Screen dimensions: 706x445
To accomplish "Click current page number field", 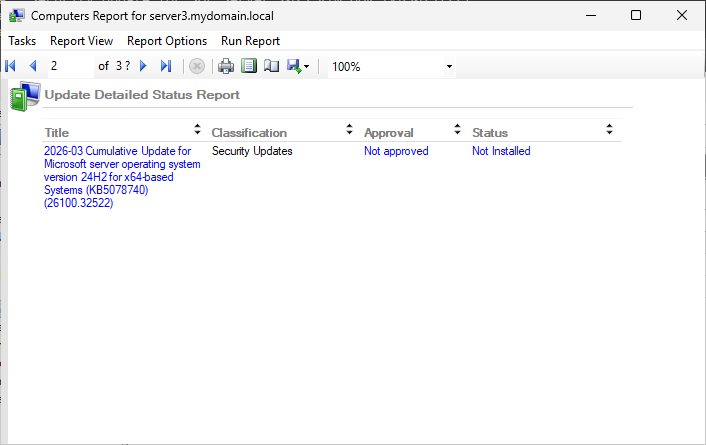I will coord(71,66).
